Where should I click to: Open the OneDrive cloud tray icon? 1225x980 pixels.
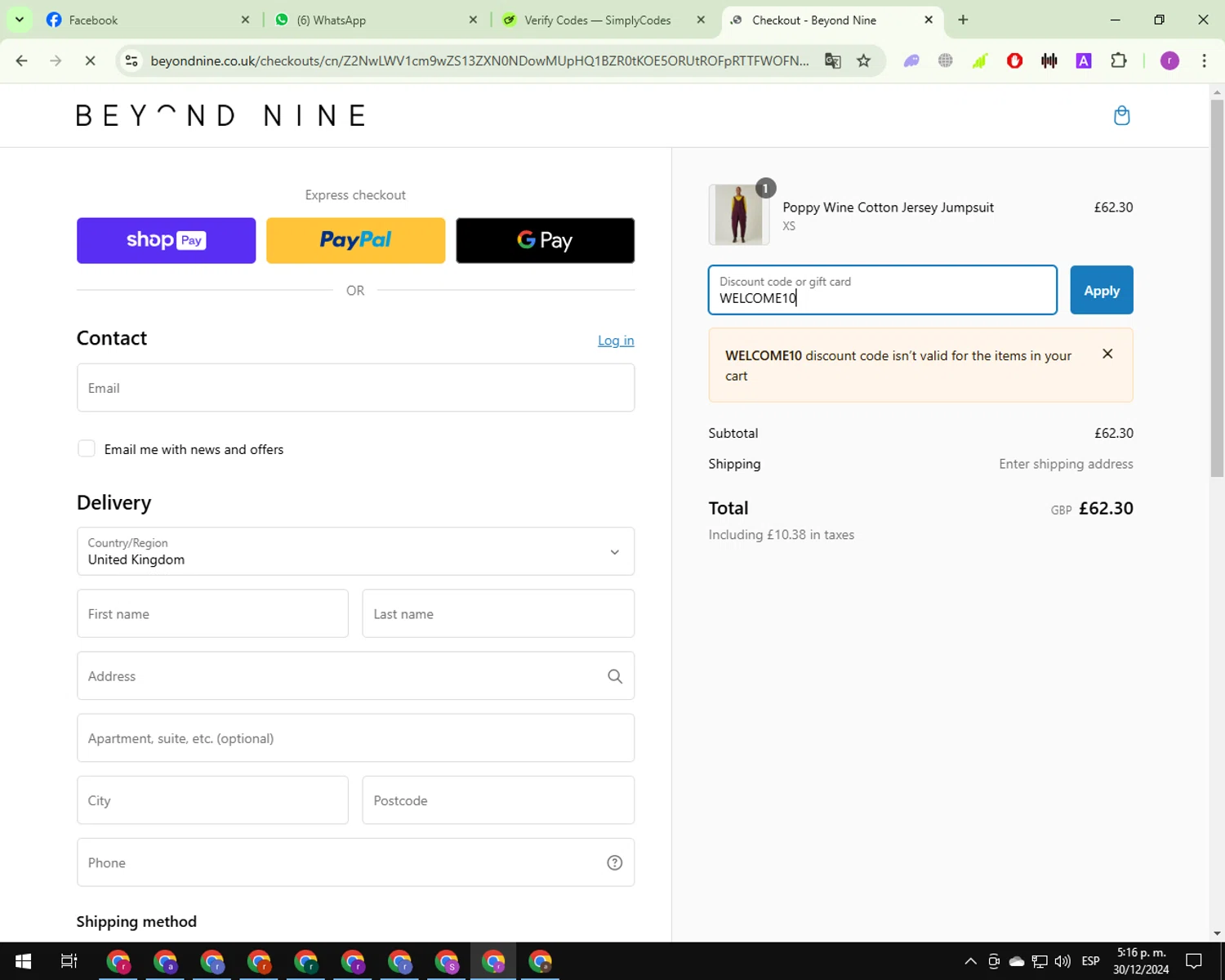click(1017, 961)
